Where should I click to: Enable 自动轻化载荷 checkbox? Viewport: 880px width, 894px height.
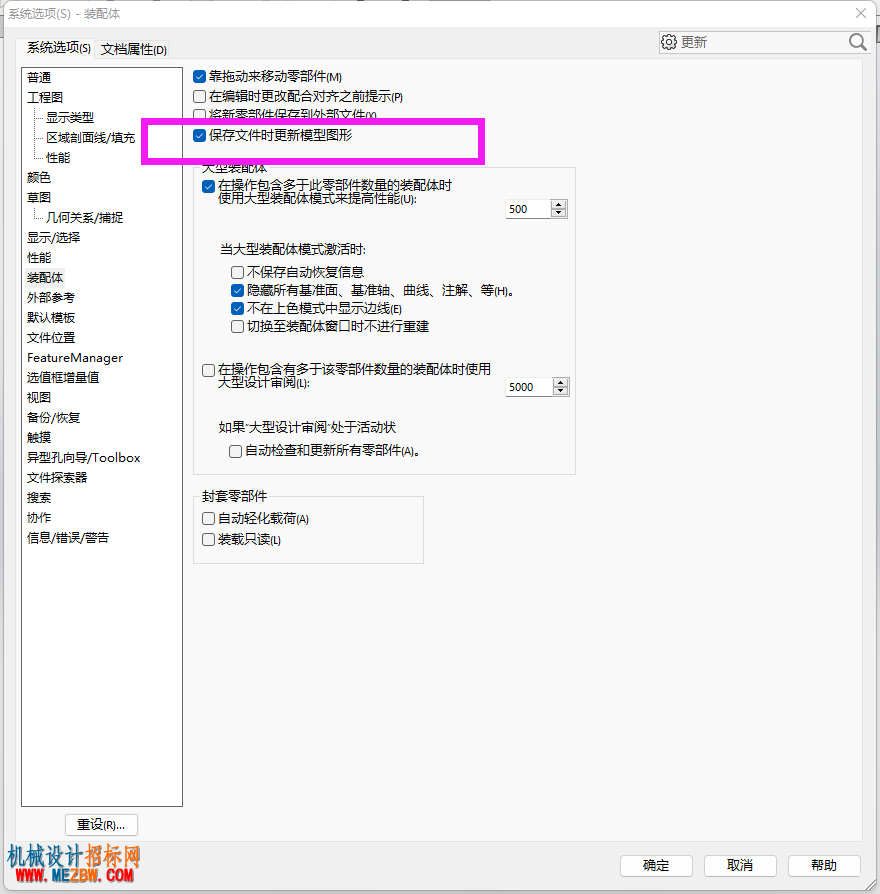[208, 518]
